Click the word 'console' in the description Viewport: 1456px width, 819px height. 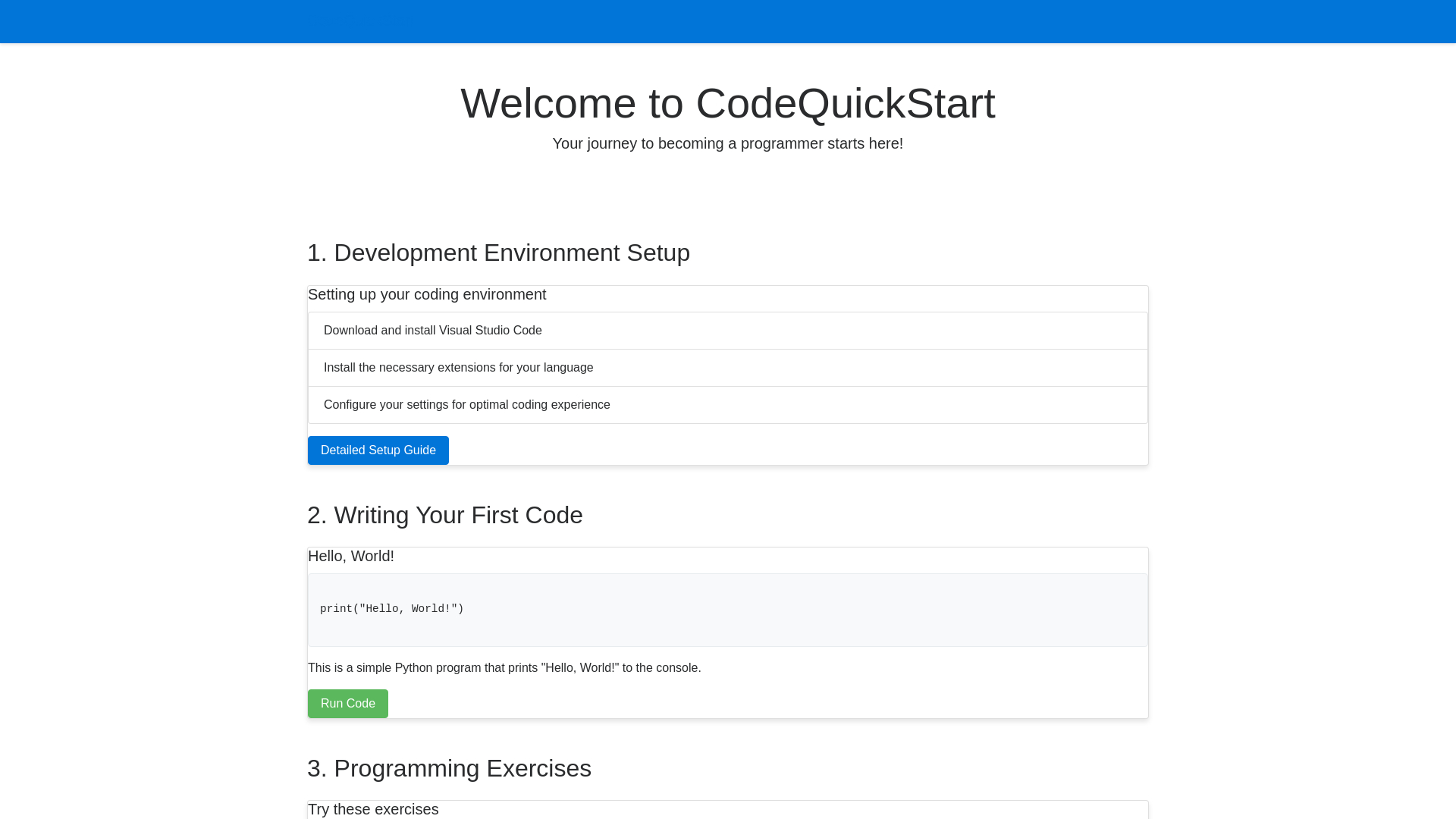click(676, 668)
